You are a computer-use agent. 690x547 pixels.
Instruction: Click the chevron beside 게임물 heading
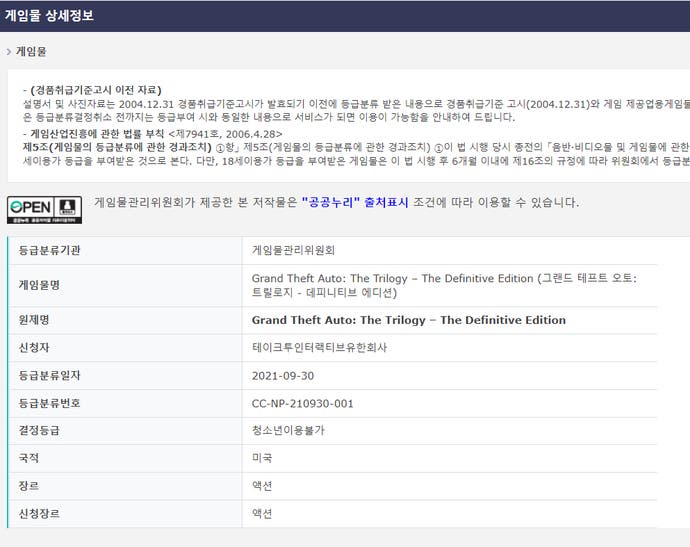coord(9,52)
